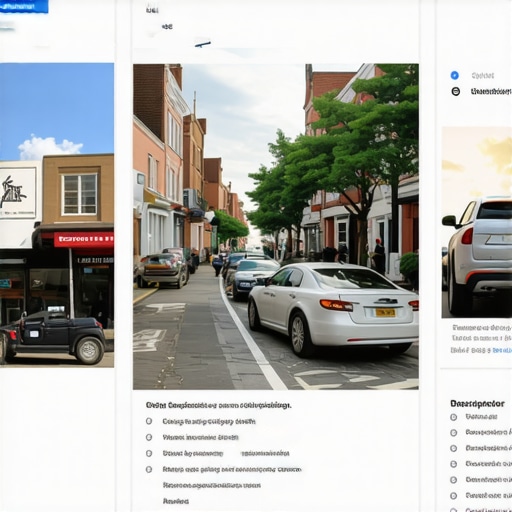Open the silver SUV sunset photo
This screenshot has height=512, width=512.
(x=477, y=222)
